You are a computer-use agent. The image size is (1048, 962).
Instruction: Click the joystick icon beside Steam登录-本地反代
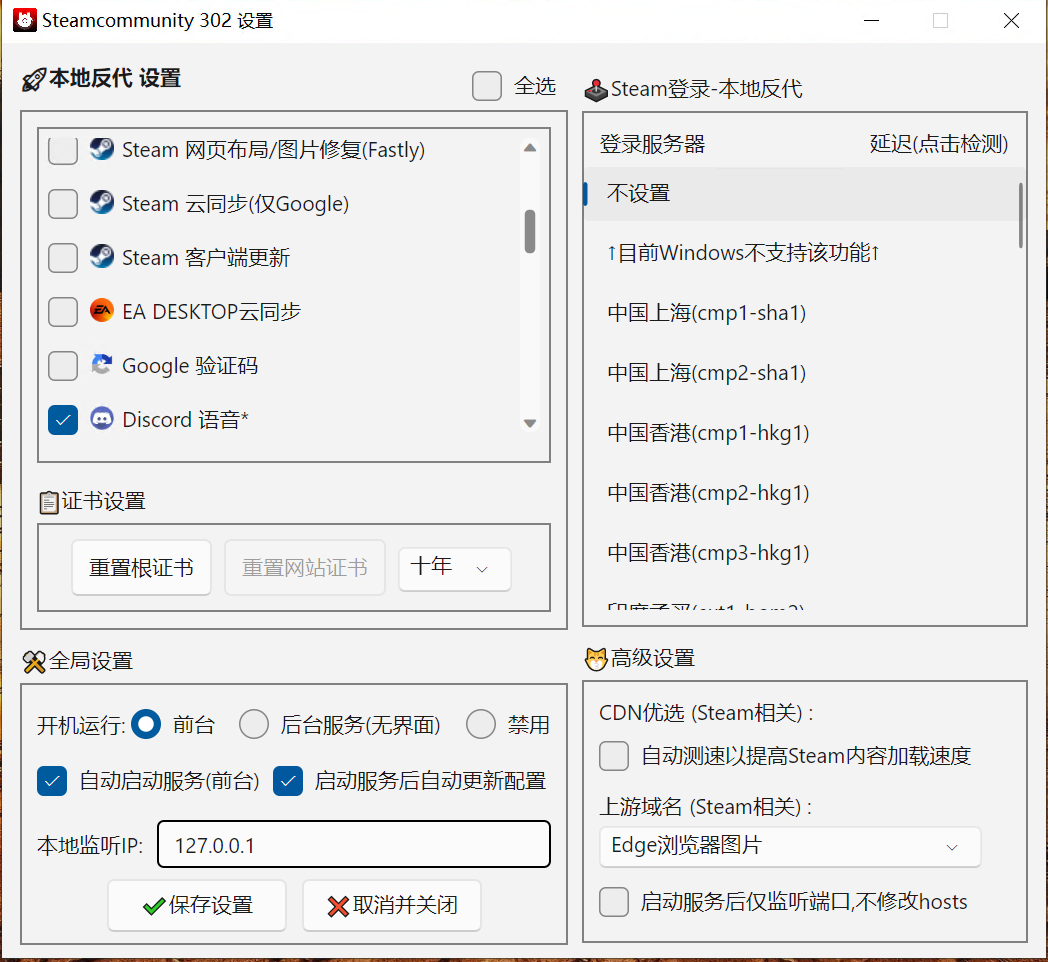coord(595,90)
